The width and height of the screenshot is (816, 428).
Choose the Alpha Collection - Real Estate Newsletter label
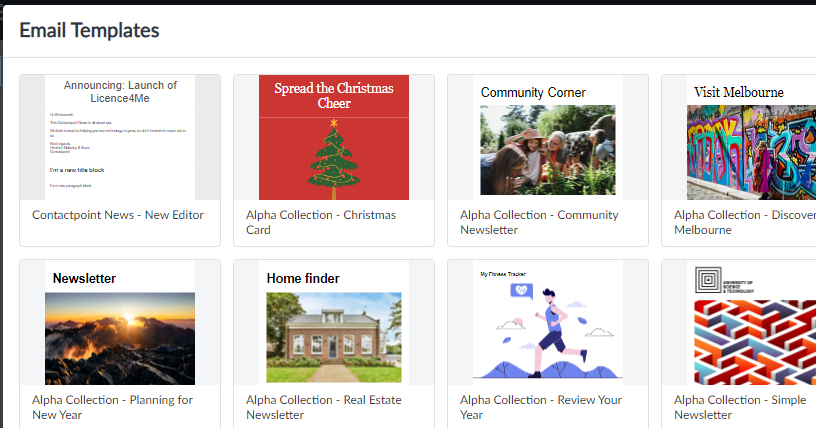(x=319, y=407)
